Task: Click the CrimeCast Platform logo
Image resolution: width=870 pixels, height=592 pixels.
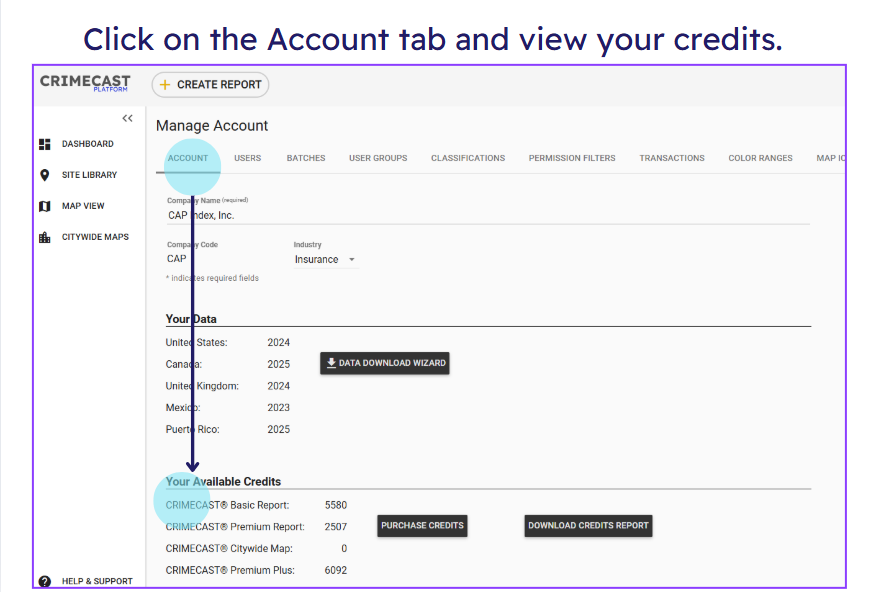Action: coord(85,83)
